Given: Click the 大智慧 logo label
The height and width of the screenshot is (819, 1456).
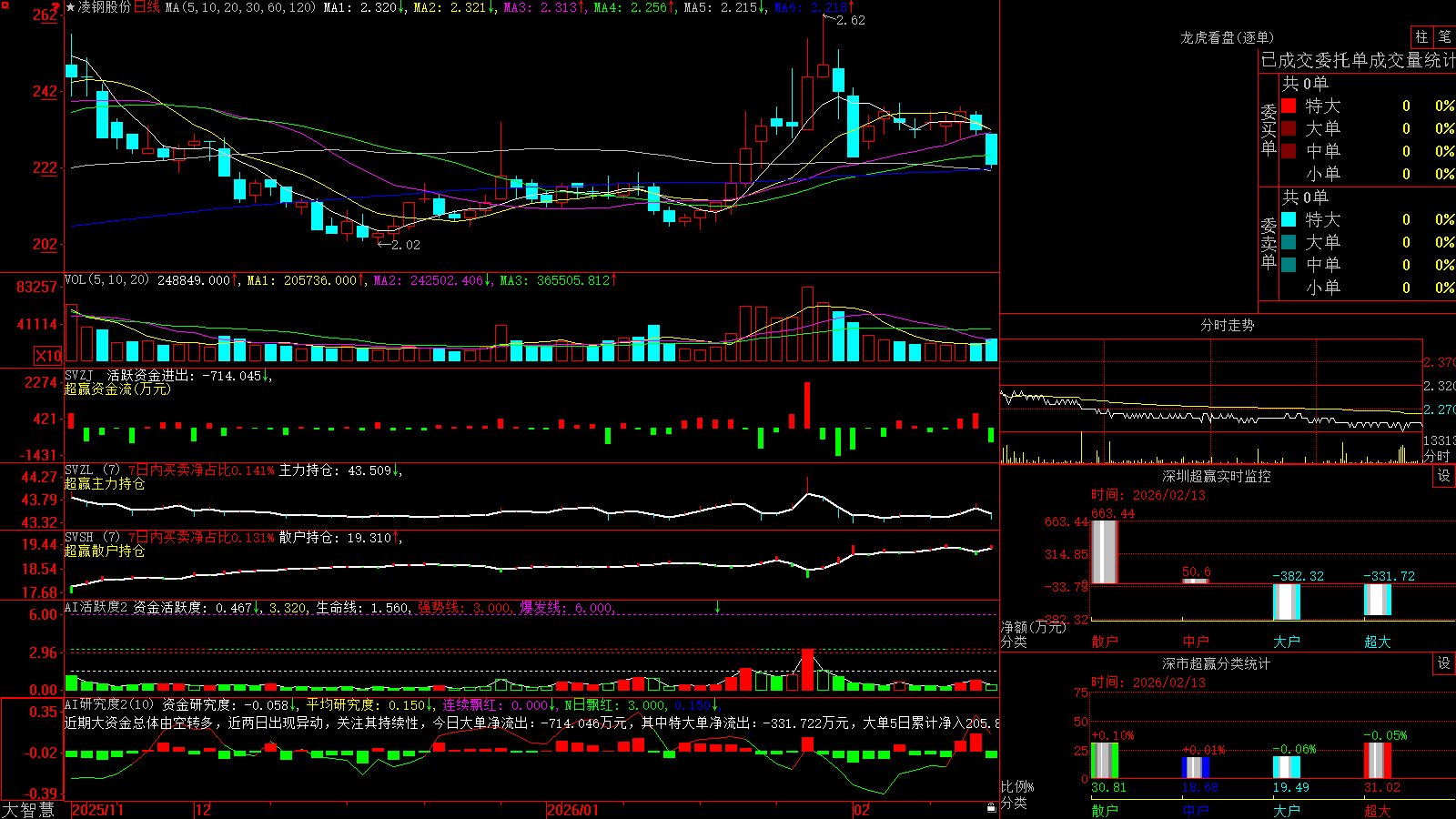Looking at the screenshot, I should (x=28, y=810).
